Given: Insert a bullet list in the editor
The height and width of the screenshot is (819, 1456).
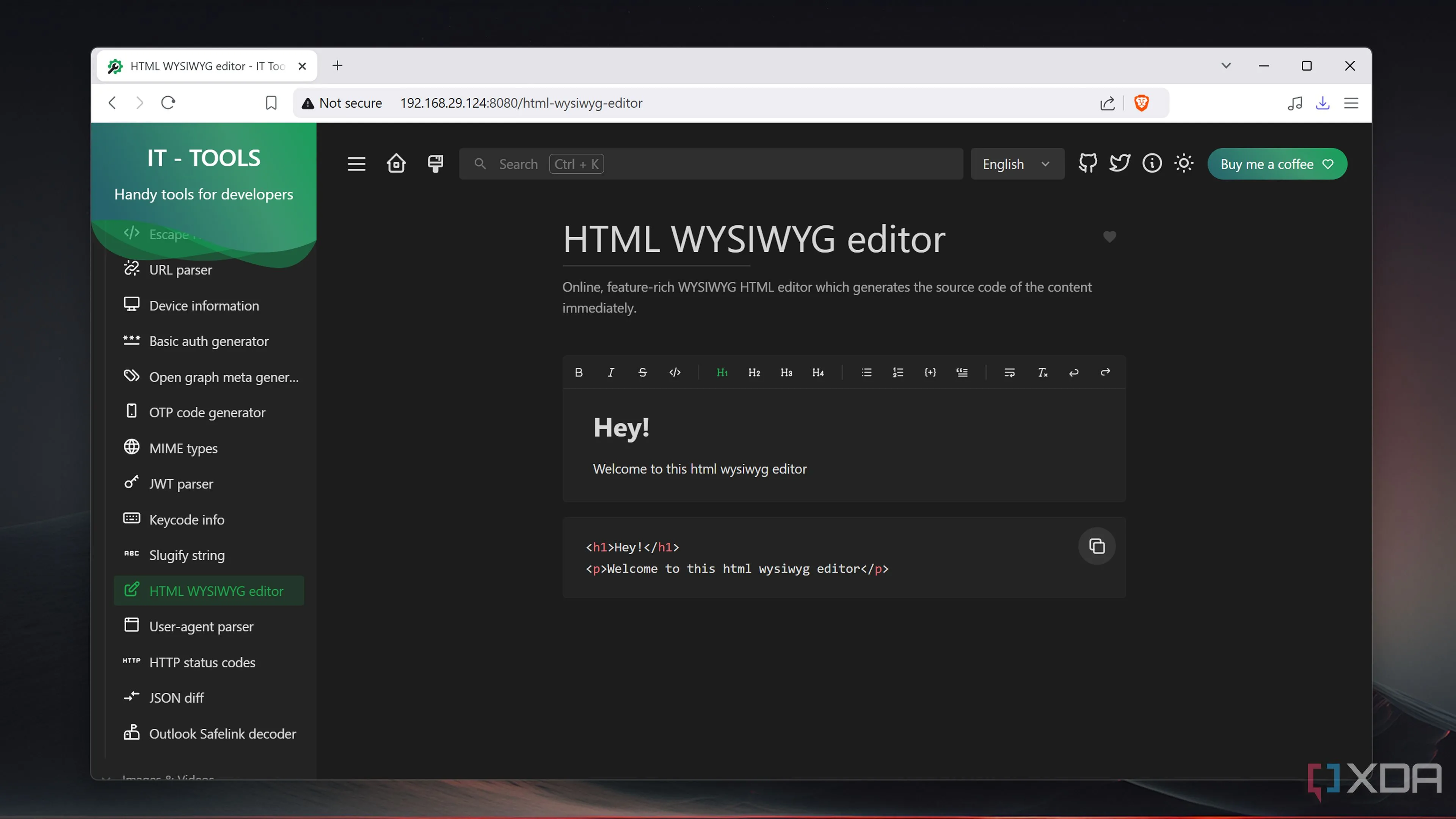Looking at the screenshot, I should pos(866,372).
